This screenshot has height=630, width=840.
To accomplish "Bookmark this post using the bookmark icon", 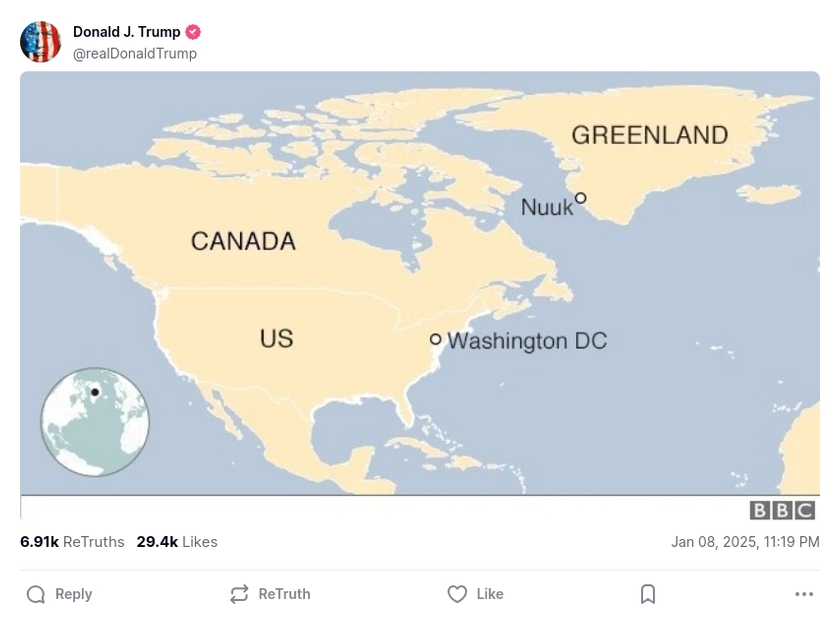I will pos(647,593).
